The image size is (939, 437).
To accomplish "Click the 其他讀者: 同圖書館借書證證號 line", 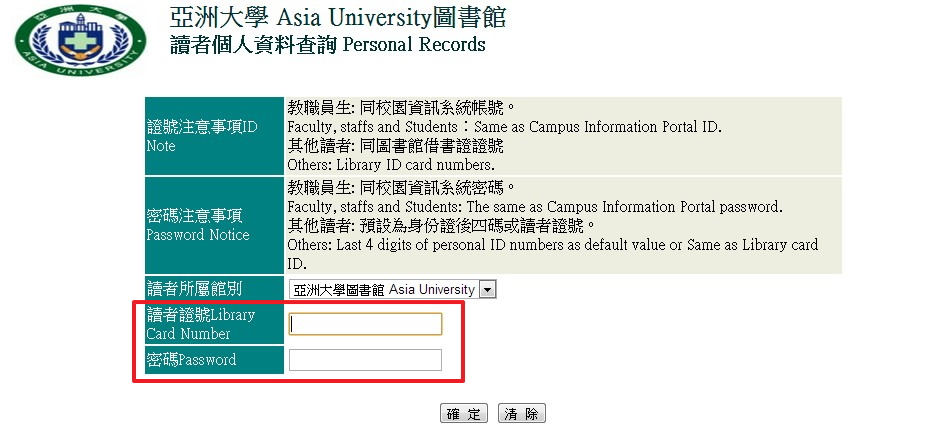I will 396,146.
